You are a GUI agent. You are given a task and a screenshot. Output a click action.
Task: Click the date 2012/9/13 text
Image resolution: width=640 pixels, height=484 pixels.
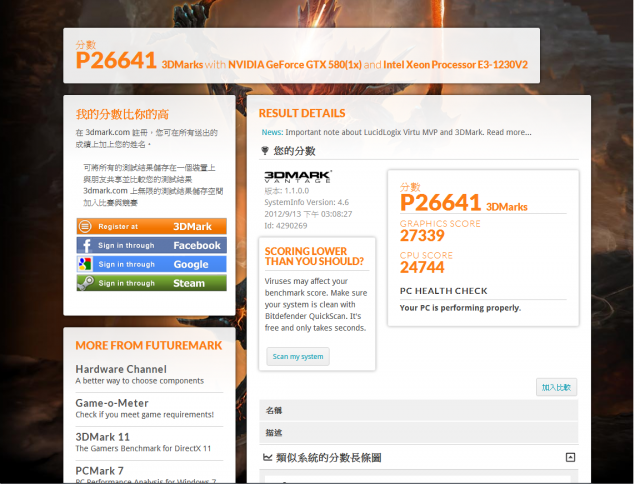(308, 214)
